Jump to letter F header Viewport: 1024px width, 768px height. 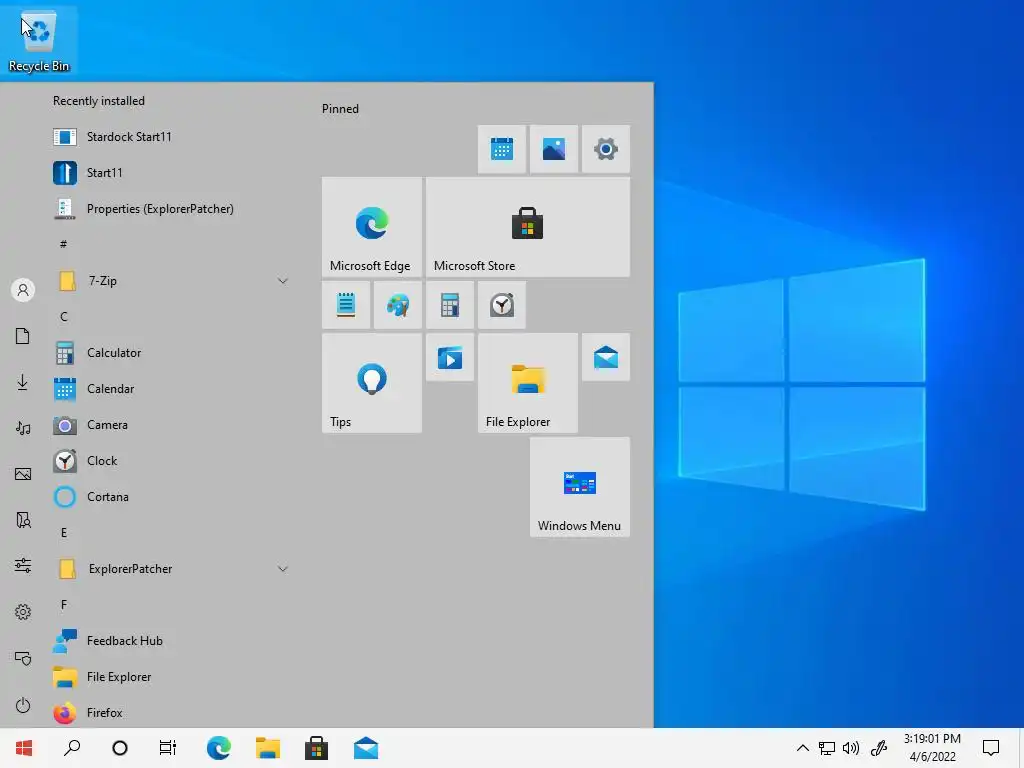click(x=64, y=605)
